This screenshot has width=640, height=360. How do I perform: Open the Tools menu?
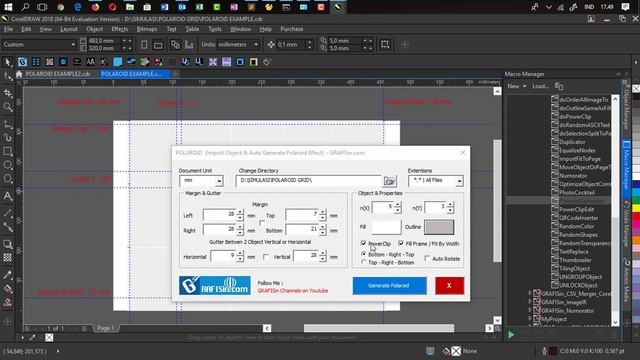215,29
